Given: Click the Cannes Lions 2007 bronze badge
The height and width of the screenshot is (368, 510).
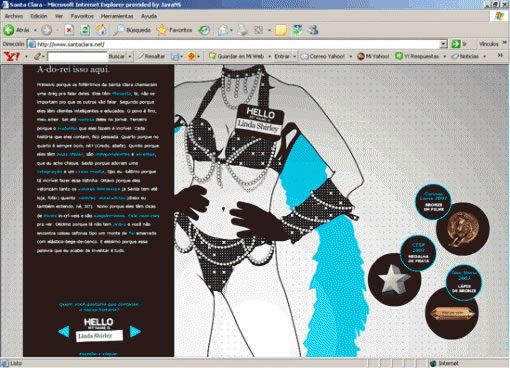Looking at the screenshot, I should [433, 202].
